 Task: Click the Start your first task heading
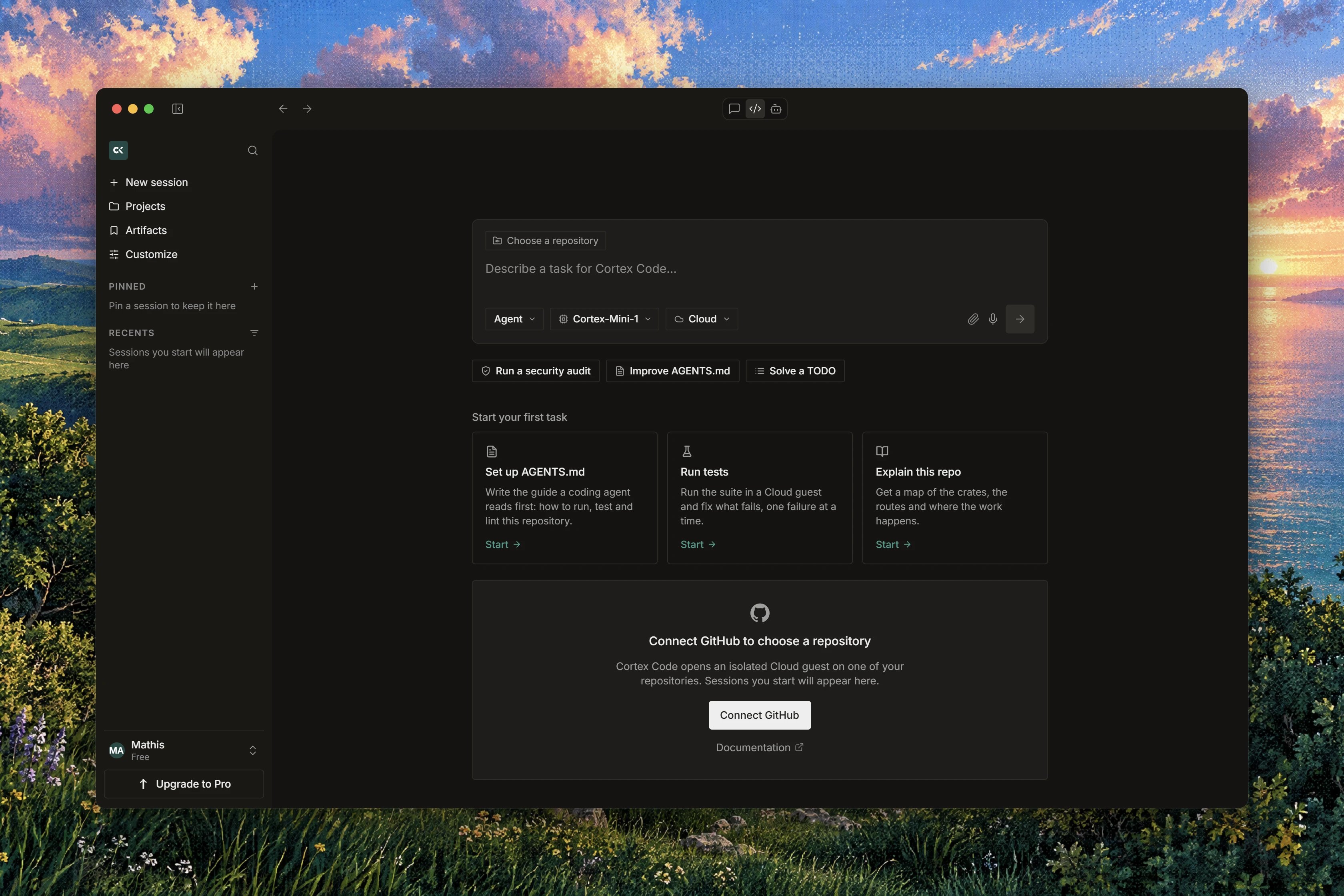point(519,417)
